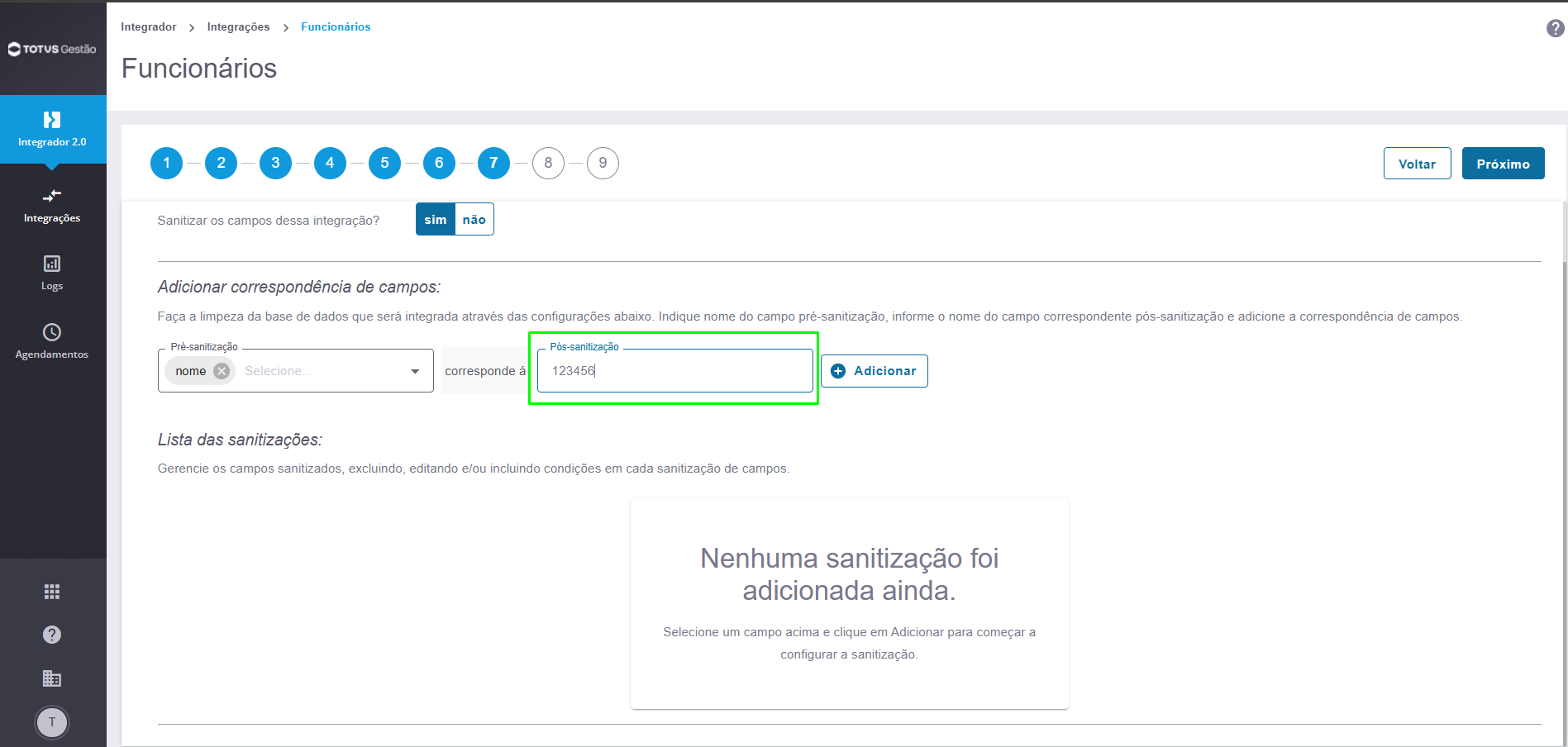The height and width of the screenshot is (747, 1568).
Task: Click the company building icon
Action: click(52, 678)
